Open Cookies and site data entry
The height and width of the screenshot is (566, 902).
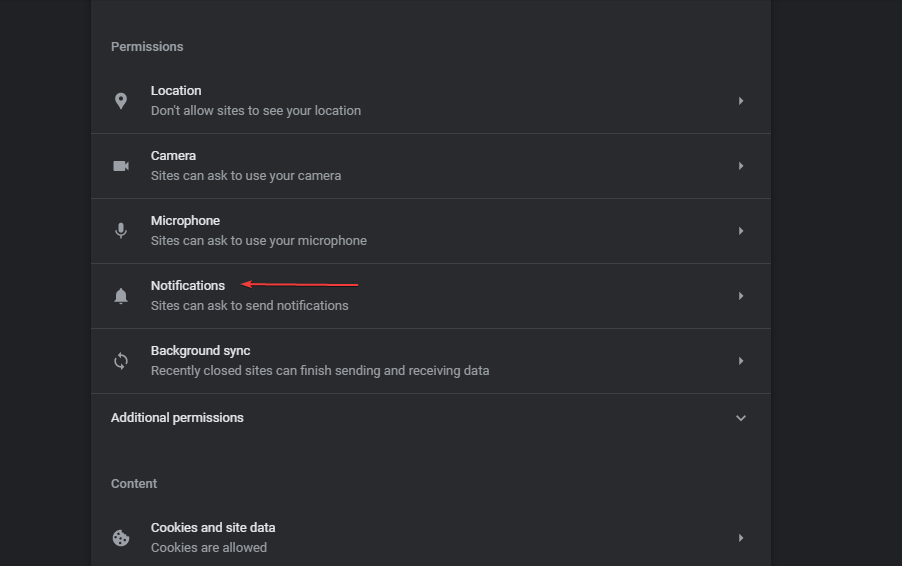213,528
